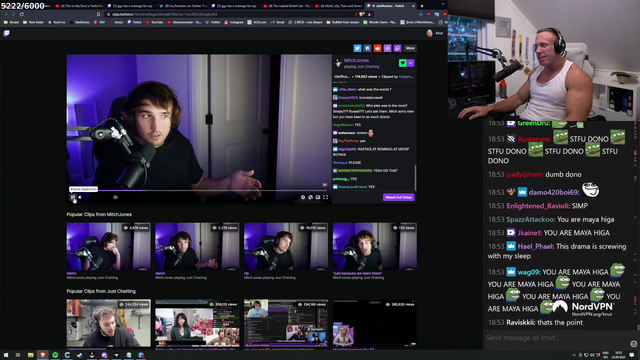Switch to 'This is why Knut is Twitch' tab
Viewport: 640px width, 360px height.
(80, 6)
